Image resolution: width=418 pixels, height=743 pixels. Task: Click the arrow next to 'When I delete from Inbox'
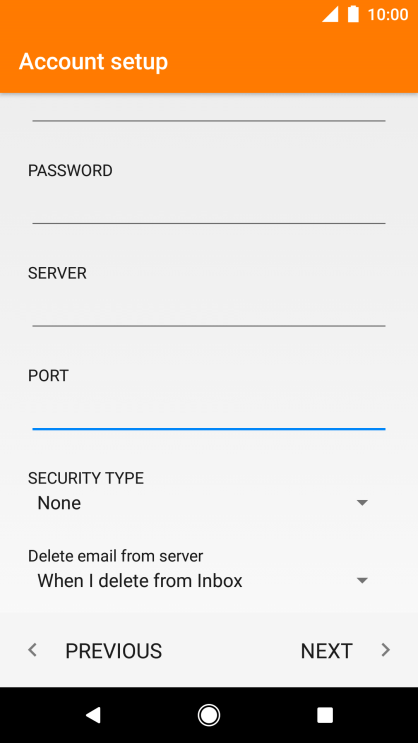[362, 580]
